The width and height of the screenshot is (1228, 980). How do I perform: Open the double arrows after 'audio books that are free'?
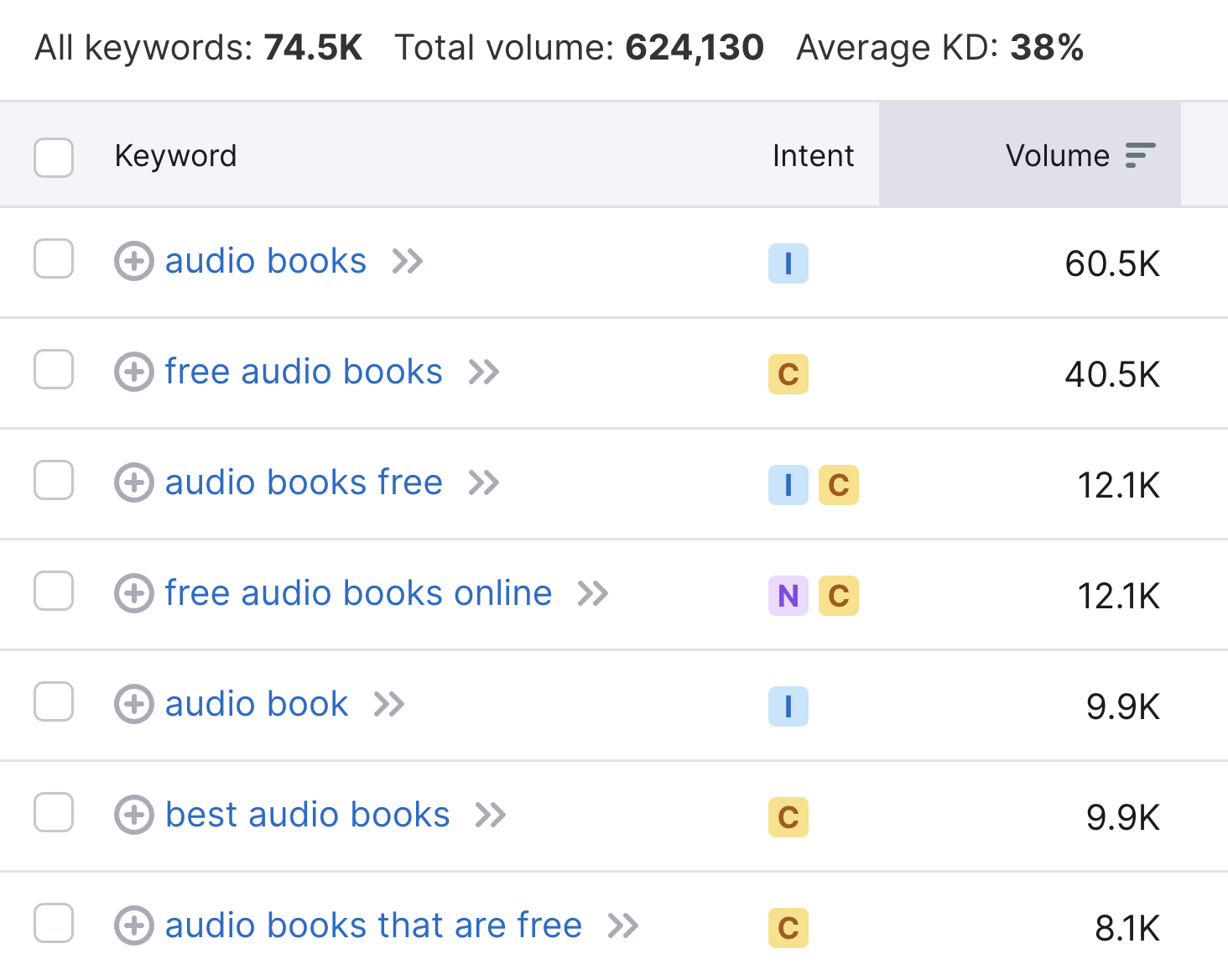click(x=623, y=925)
